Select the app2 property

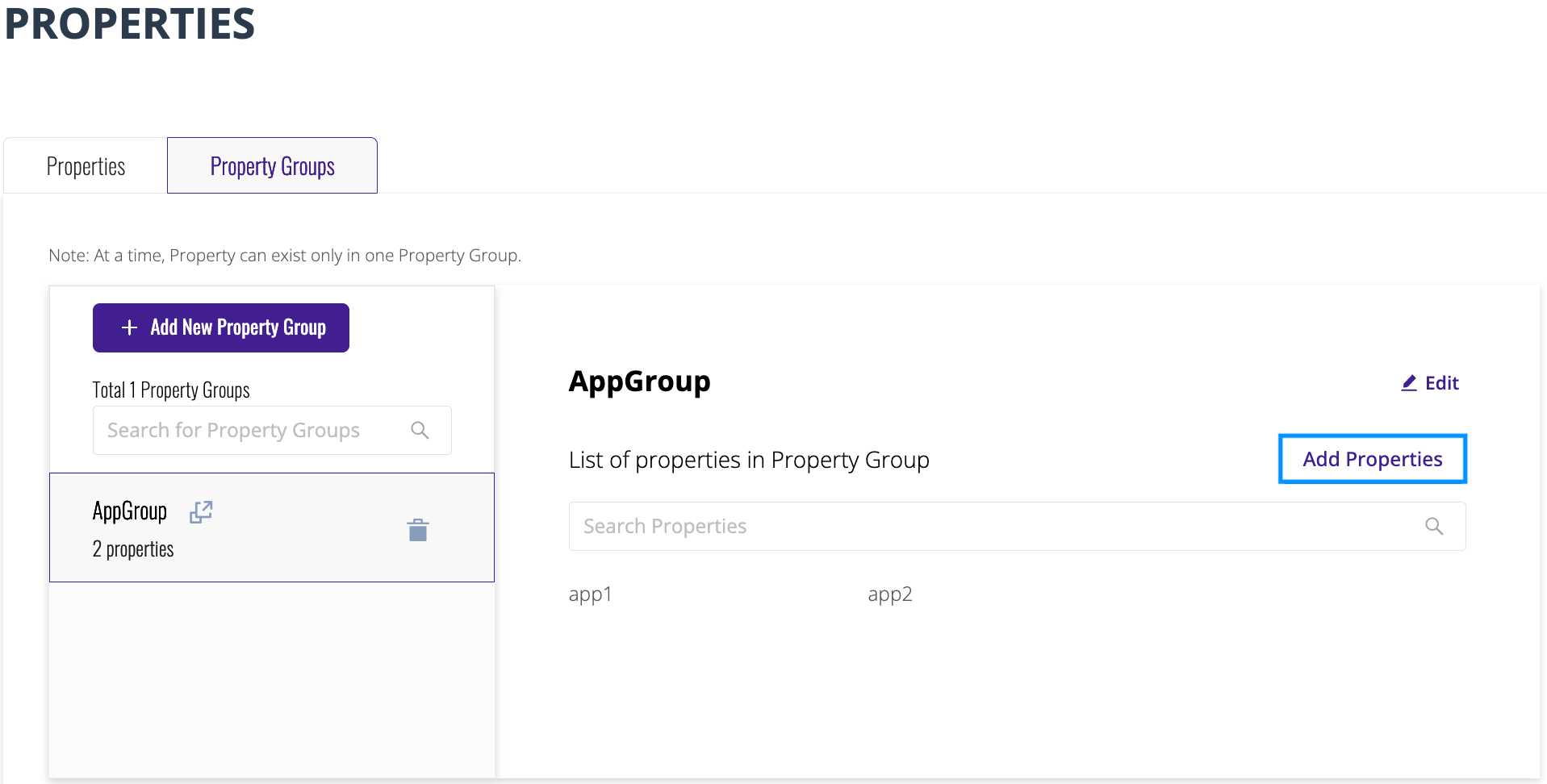point(890,594)
